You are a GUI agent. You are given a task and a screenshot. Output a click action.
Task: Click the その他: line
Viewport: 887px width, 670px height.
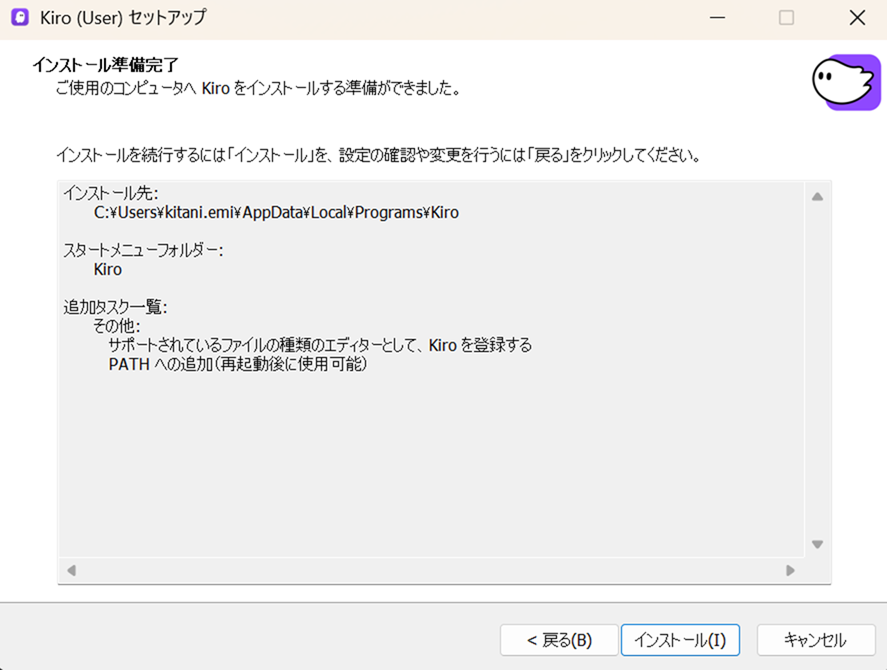pos(117,326)
